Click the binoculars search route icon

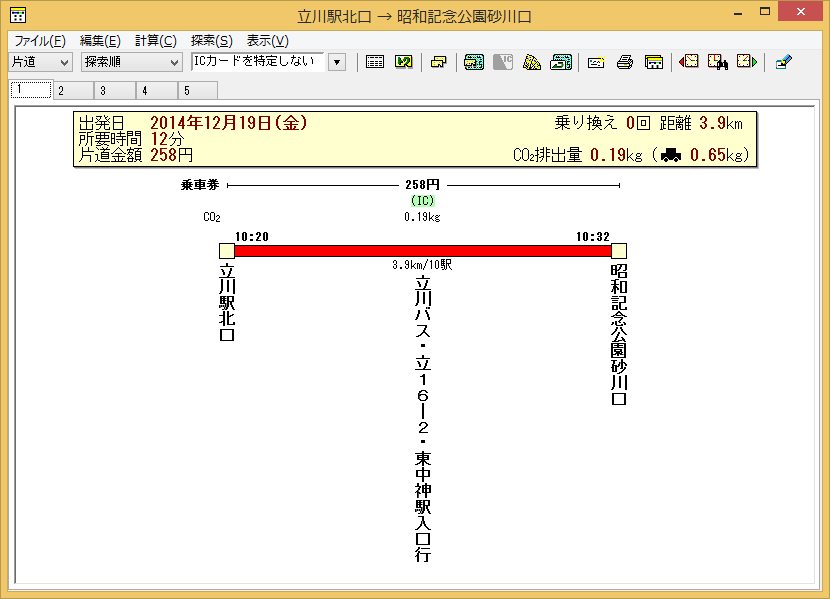click(x=718, y=62)
